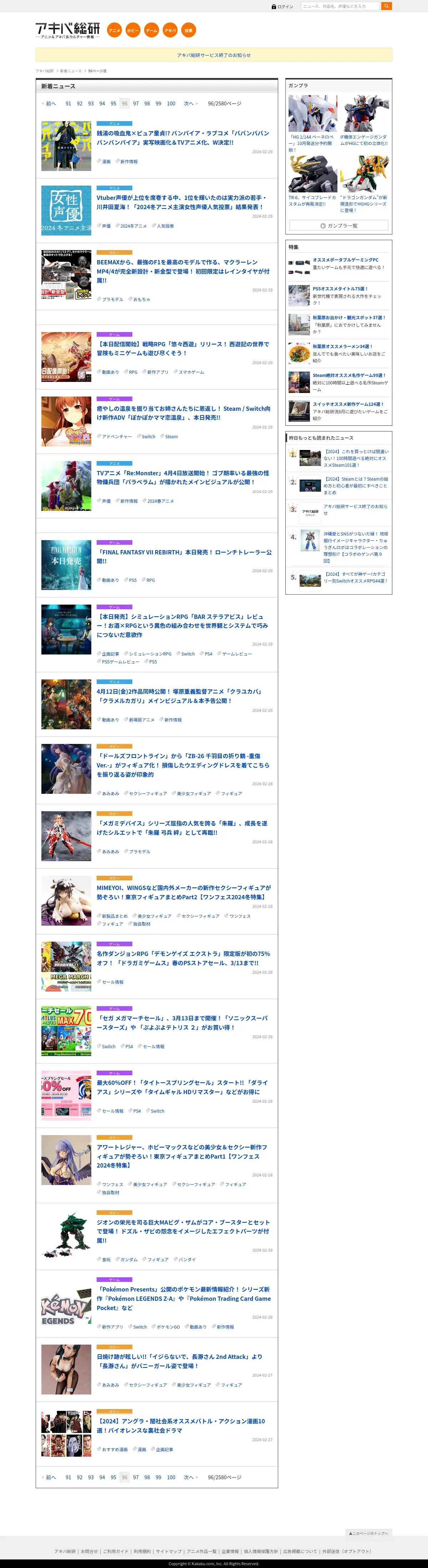The image size is (428, 1568).
Task: Open the アキバ総研 logo home link
Action: [68, 30]
